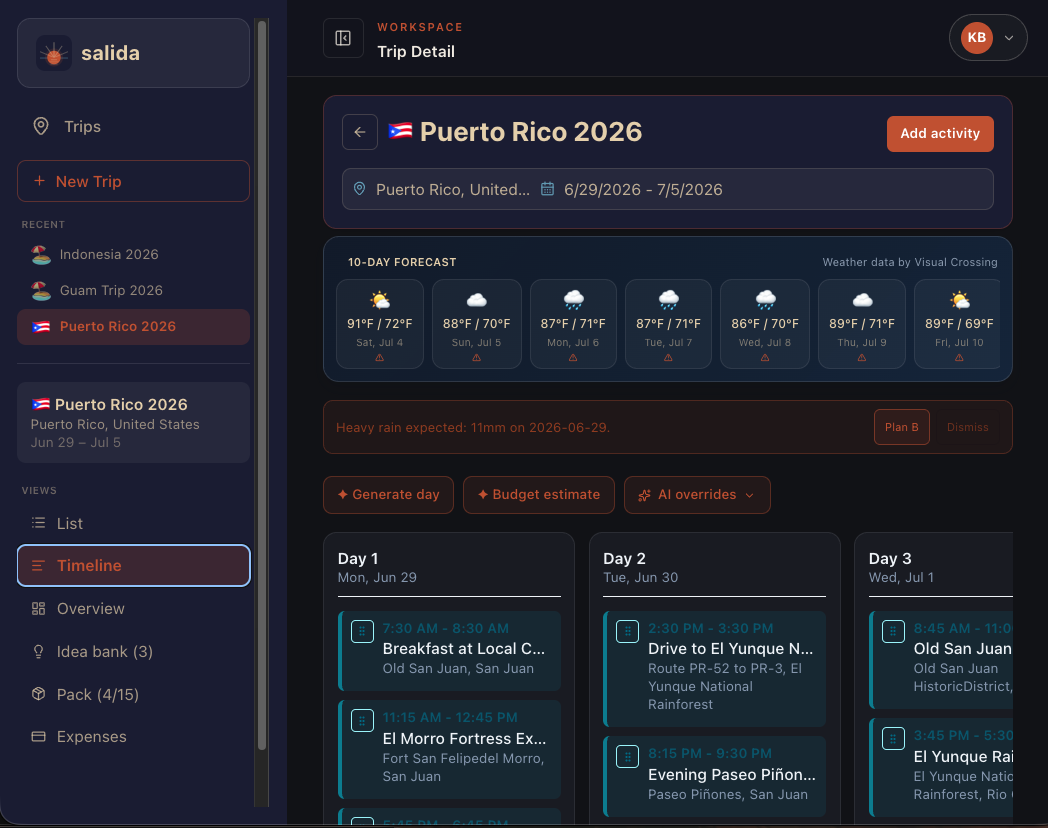Expand the AI overrides dropdown

(697, 495)
